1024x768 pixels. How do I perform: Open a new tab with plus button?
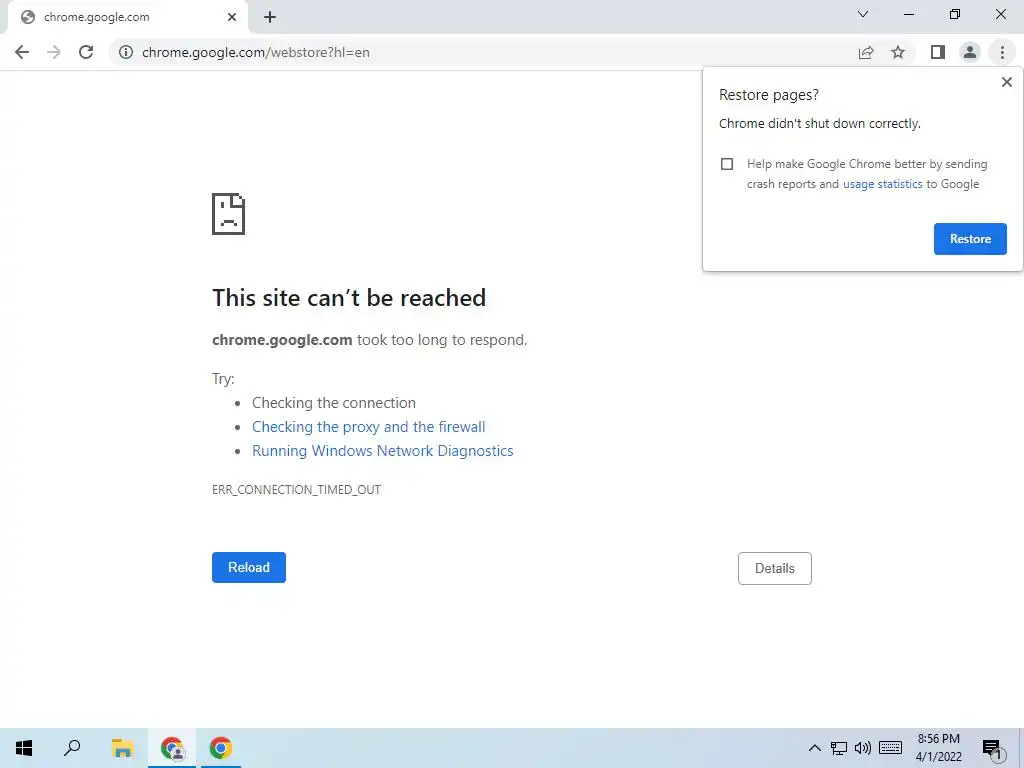coord(270,17)
